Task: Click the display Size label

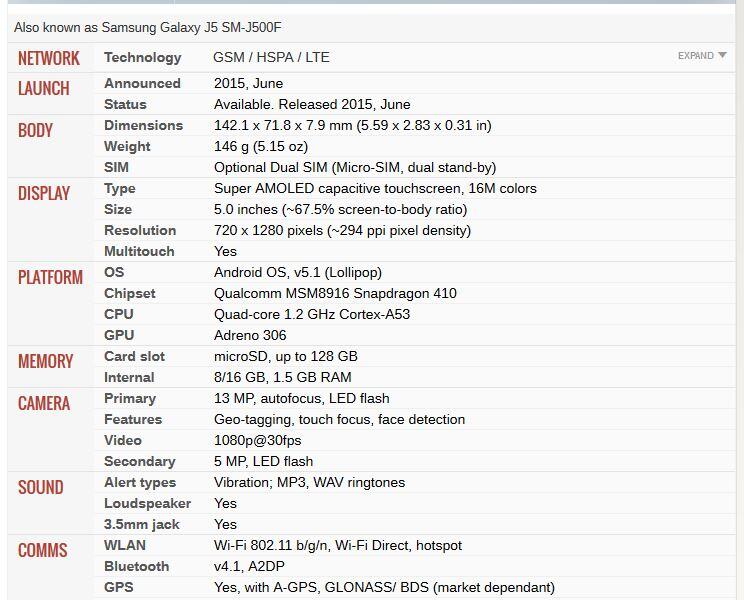Action: [118, 209]
